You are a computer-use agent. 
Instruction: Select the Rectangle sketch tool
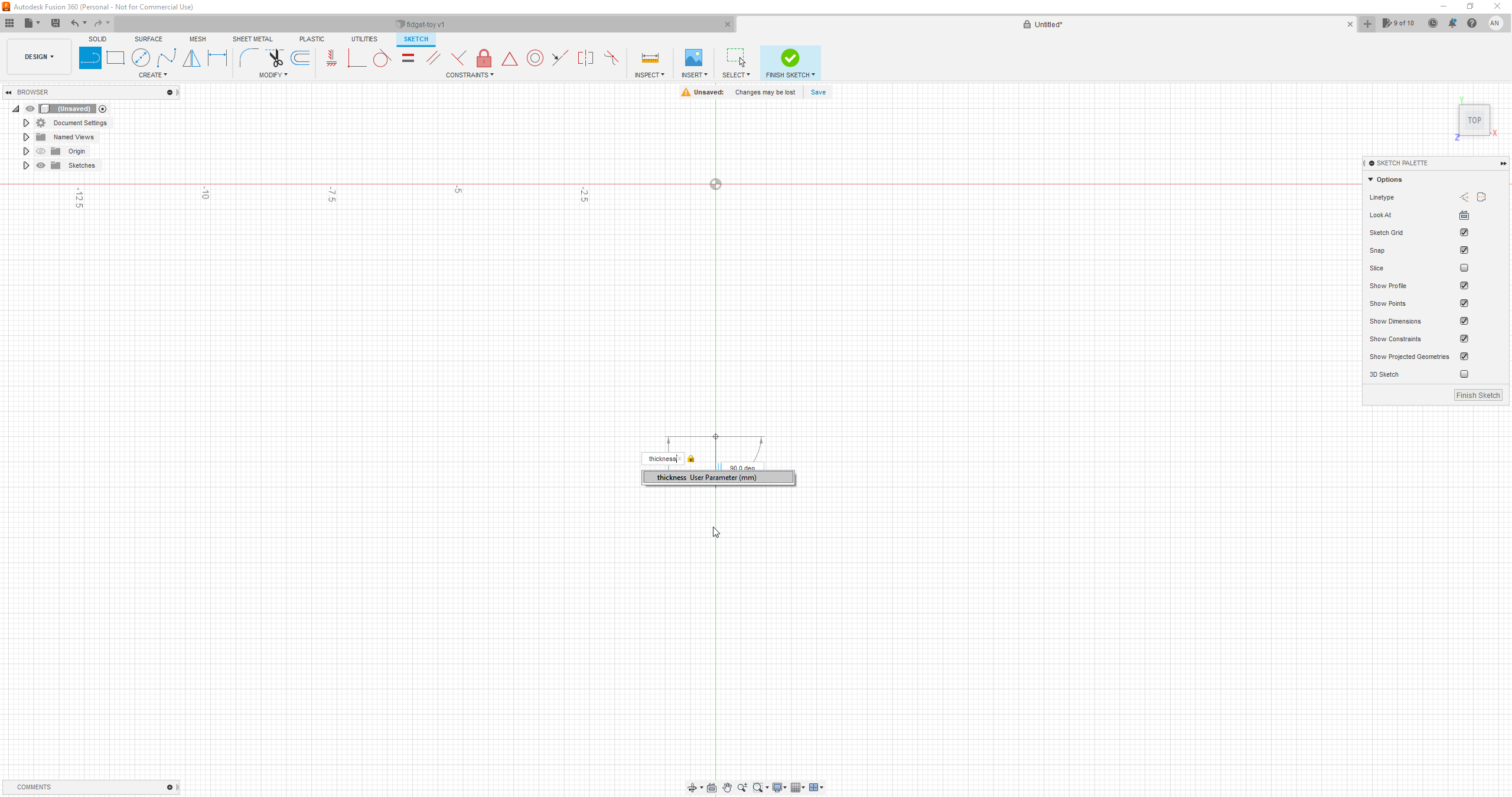(116, 58)
